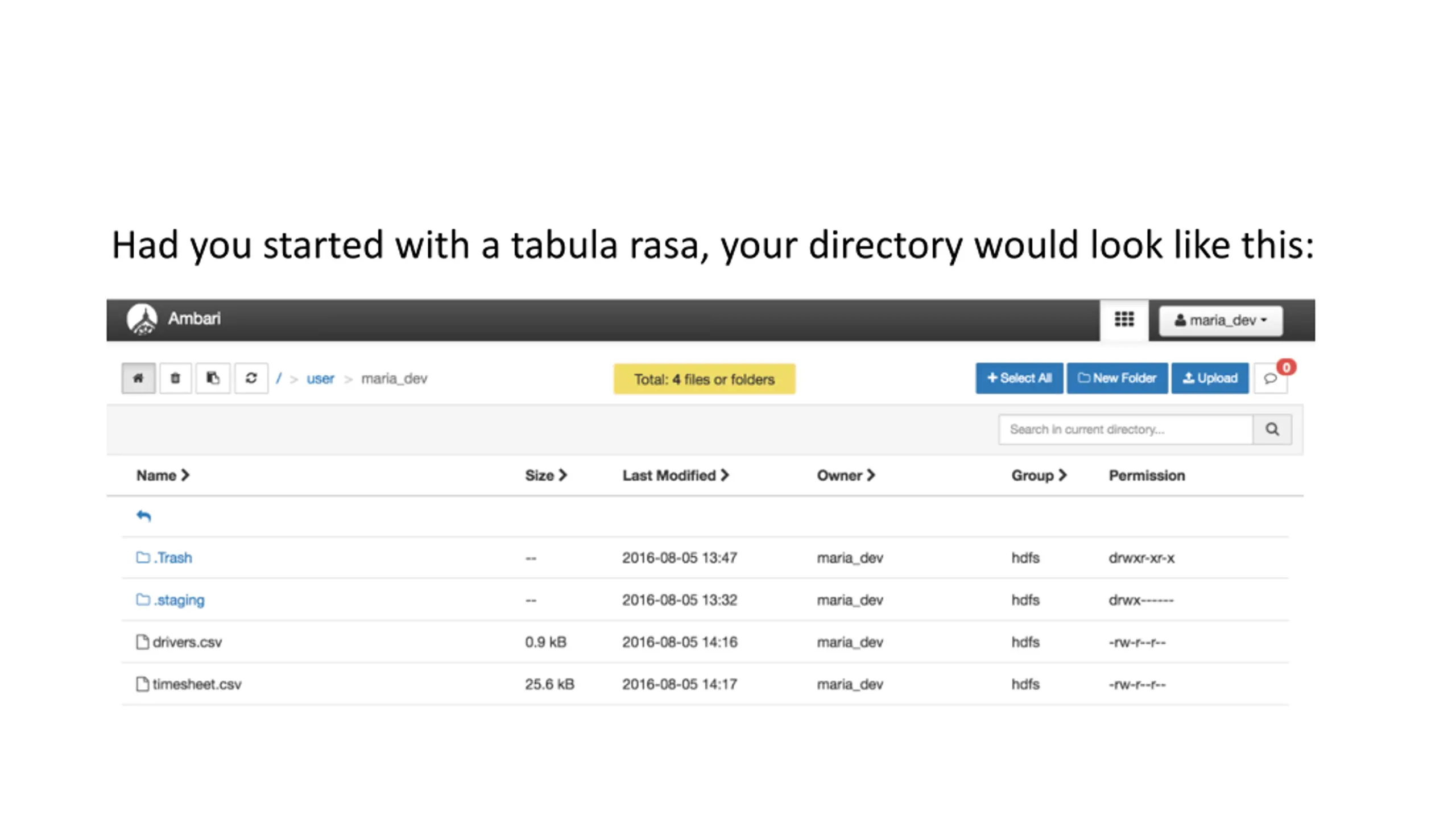The height and width of the screenshot is (819, 1456).
Task: Click date 2016-08-05 14:17
Action: (x=680, y=684)
